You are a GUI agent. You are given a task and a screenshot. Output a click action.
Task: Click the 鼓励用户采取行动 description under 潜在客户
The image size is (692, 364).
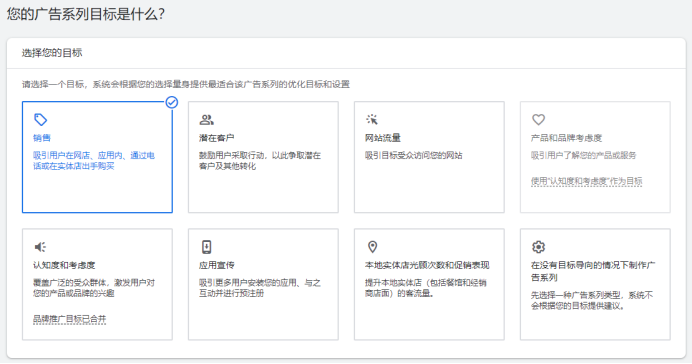[260, 161]
